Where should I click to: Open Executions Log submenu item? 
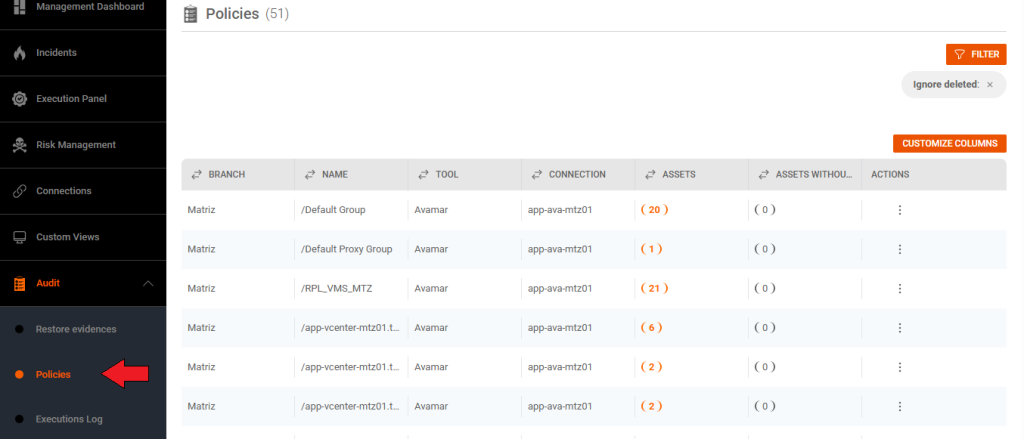tap(69, 419)
